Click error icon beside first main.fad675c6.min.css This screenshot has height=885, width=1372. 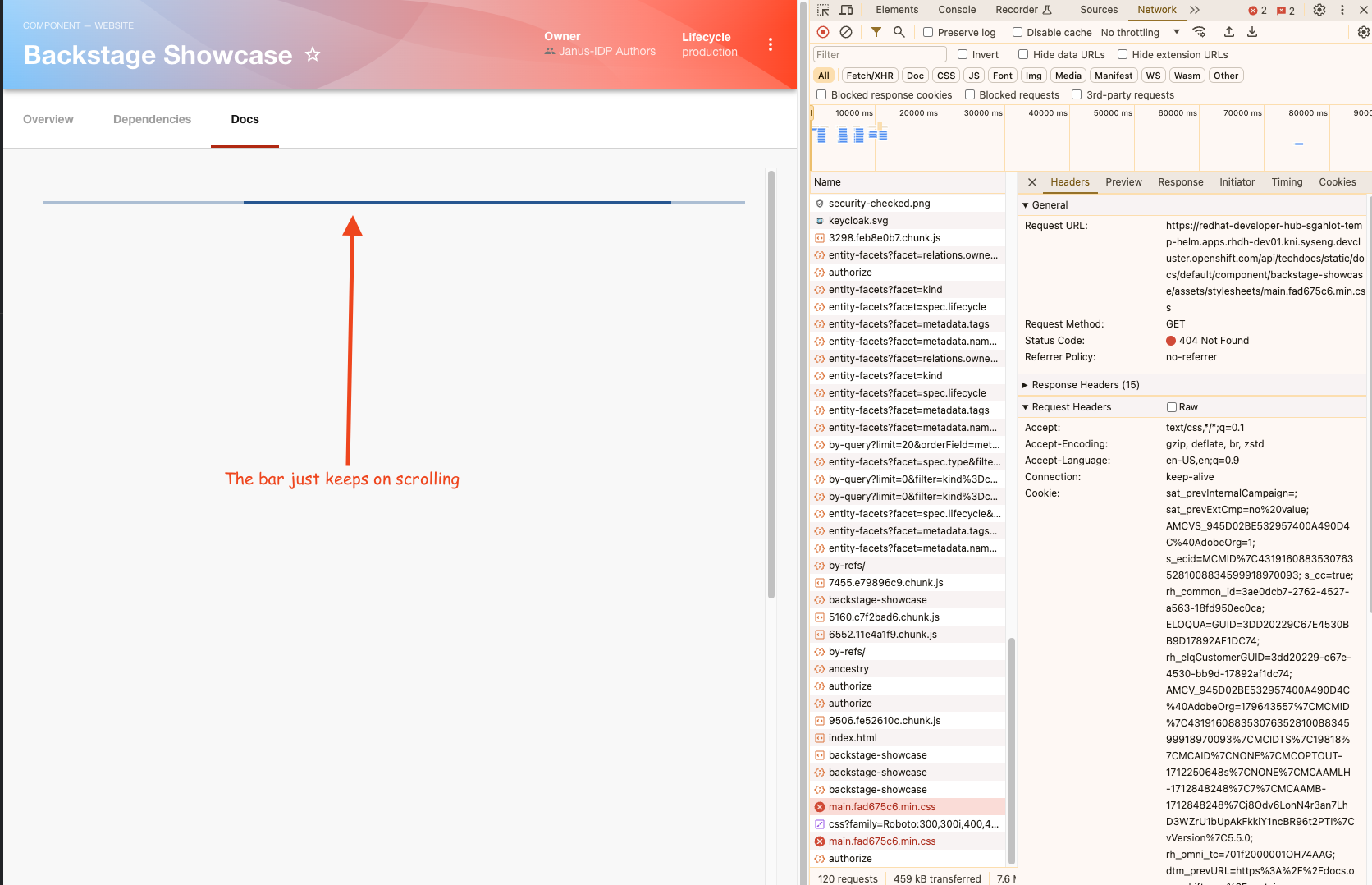pyautogui.click(x=820, y=807)
